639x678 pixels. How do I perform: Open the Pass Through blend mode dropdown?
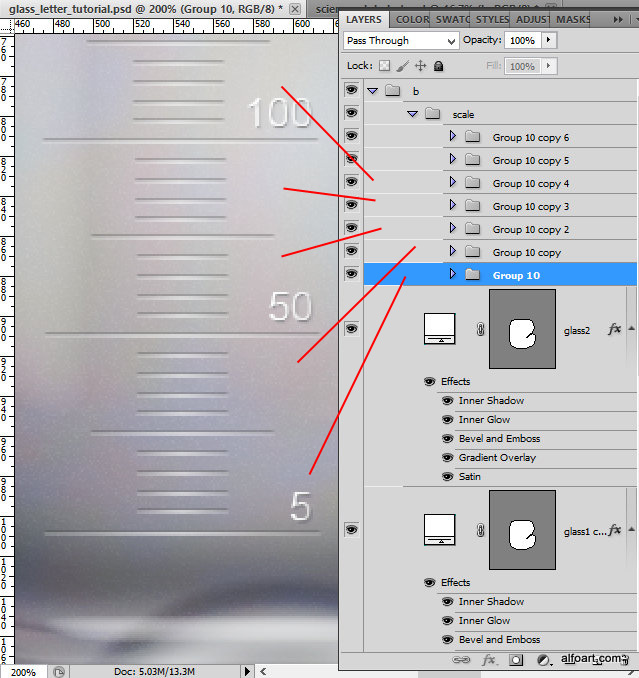click(x=400, y=41)
